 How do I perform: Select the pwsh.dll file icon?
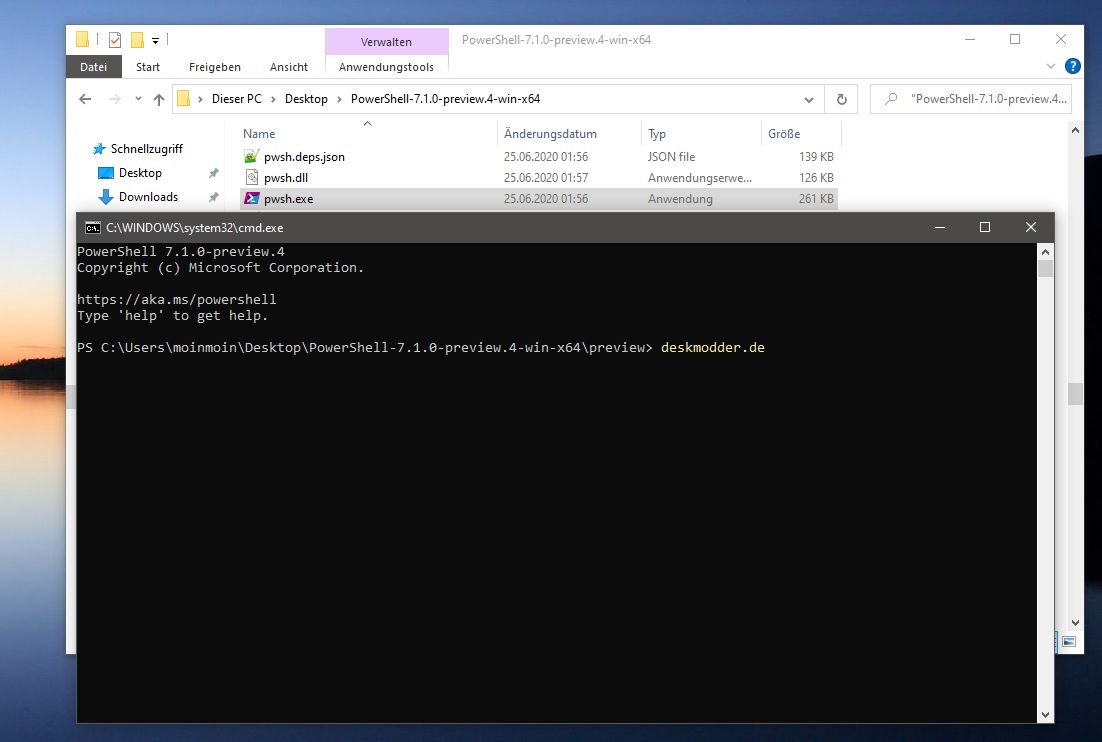[x=252, y=178]
